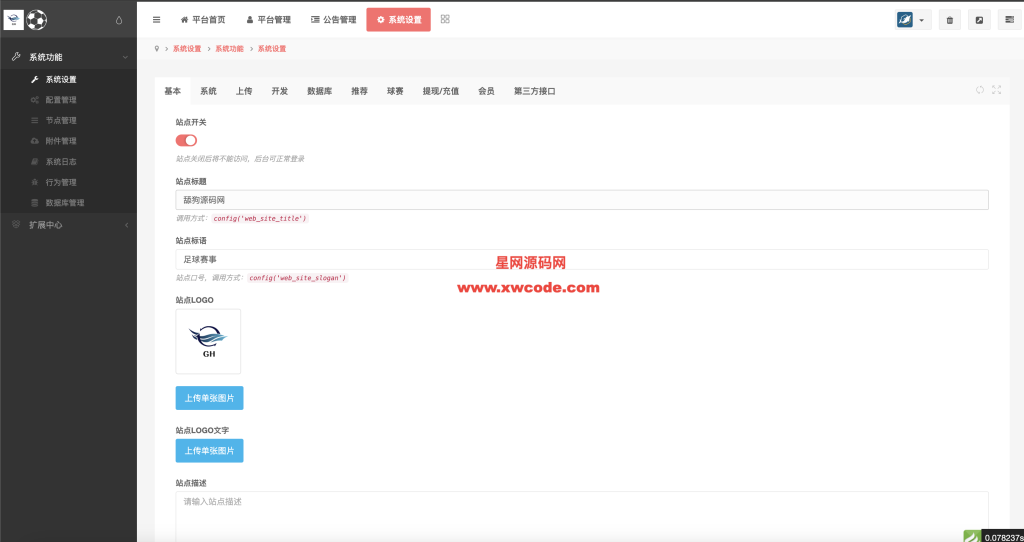Click the grid modules icon after 系统设置

pyautogui.click(x=445, y=19)
